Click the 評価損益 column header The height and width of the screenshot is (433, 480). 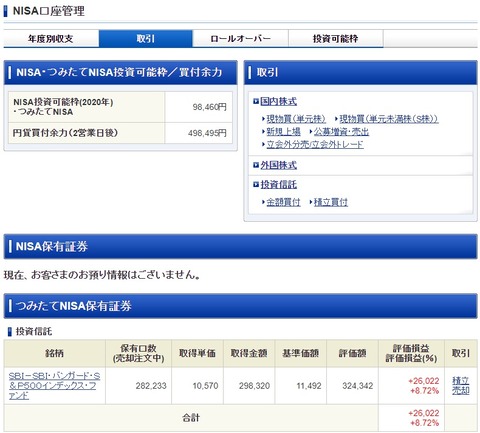[411, 353]
